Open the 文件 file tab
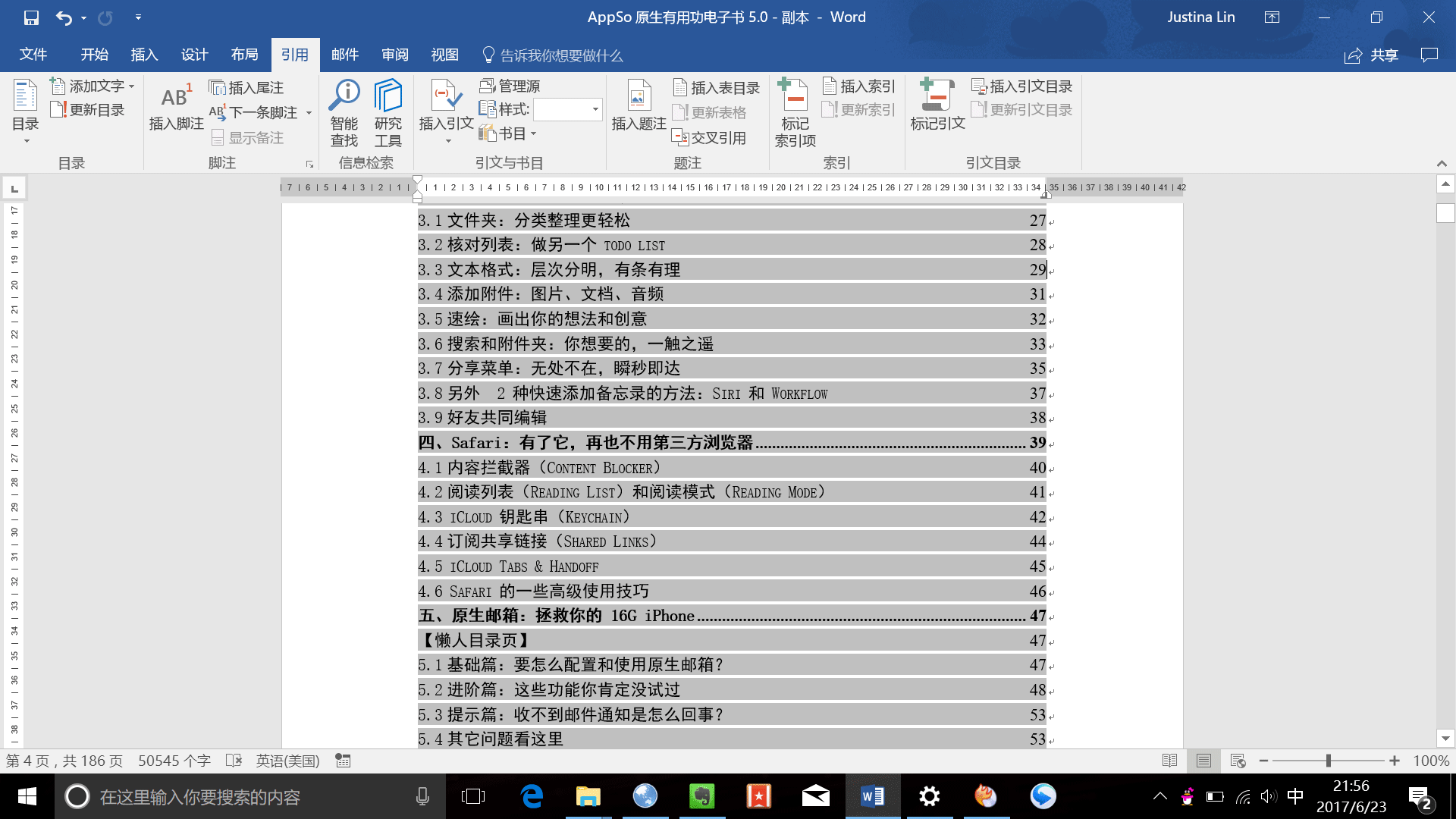This screenshot has width=1456, height=819. 33,55
